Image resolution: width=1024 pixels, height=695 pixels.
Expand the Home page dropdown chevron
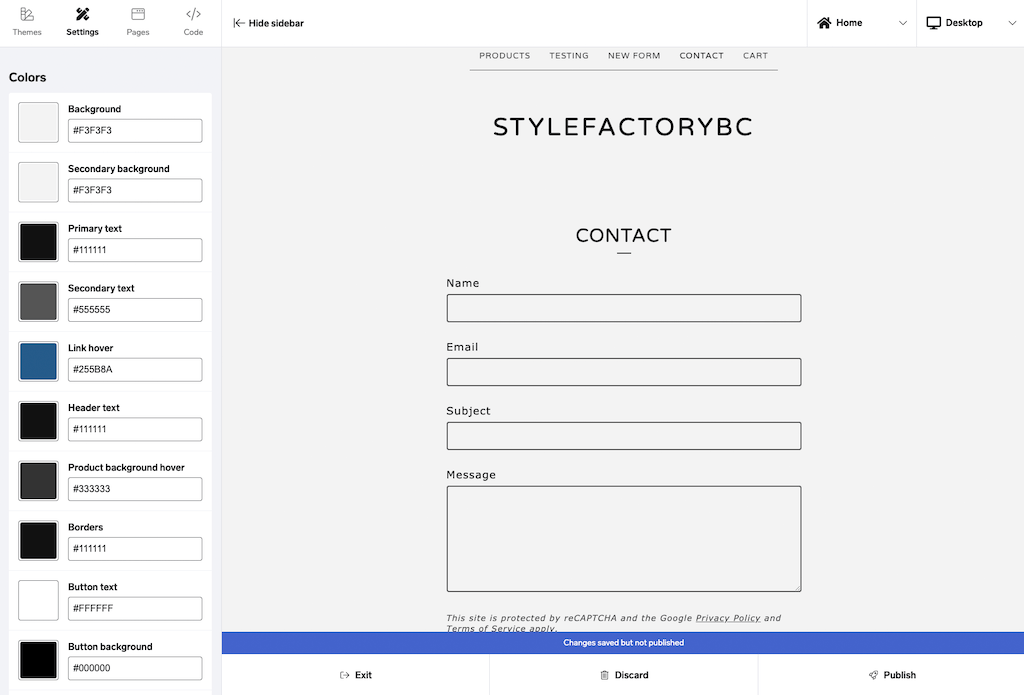pos(903,23)
